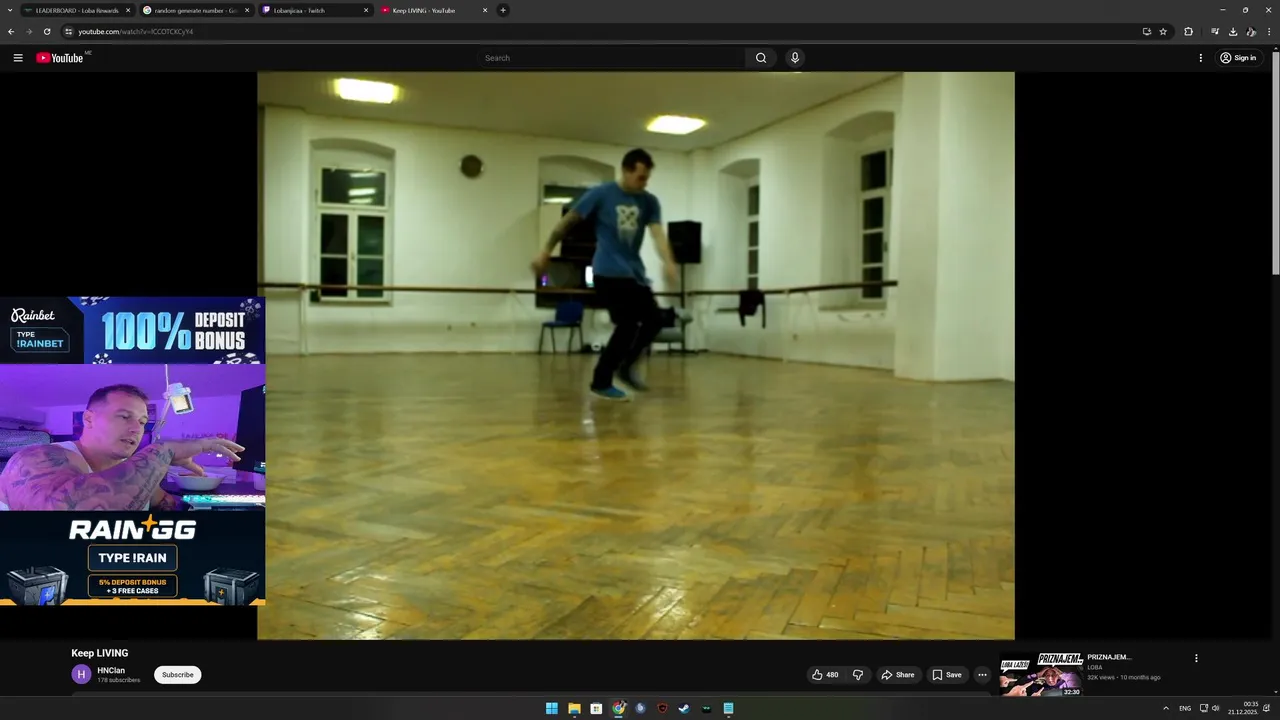Open the PRIZNAJEM recommended video thumbnail

tap(1041, 675)
